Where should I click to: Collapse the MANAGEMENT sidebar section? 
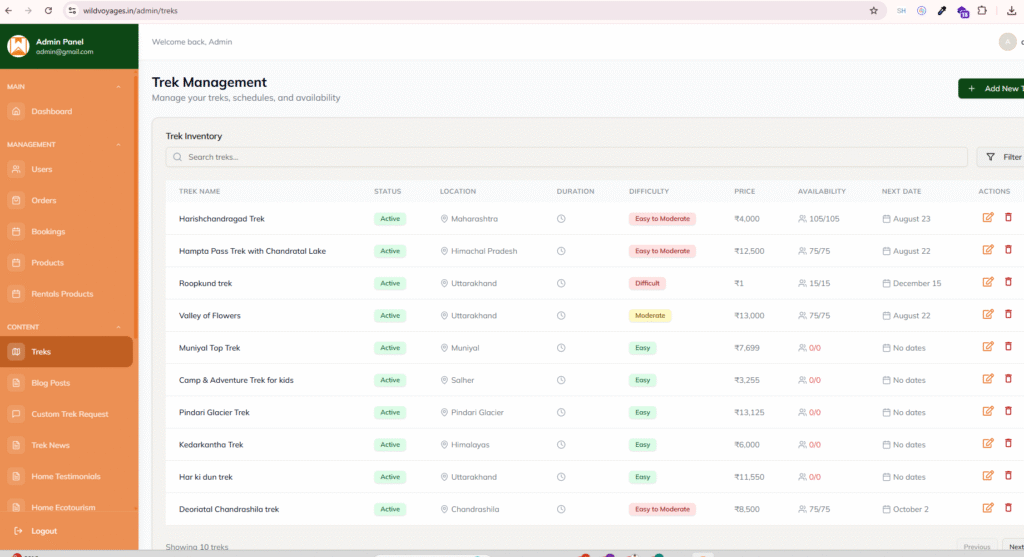tap(118, 144)
